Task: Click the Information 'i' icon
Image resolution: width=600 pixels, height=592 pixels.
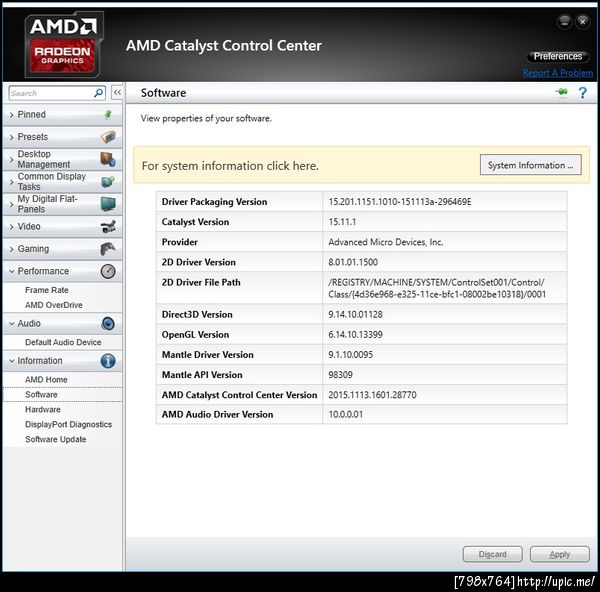Action: (x=108, y=361)
